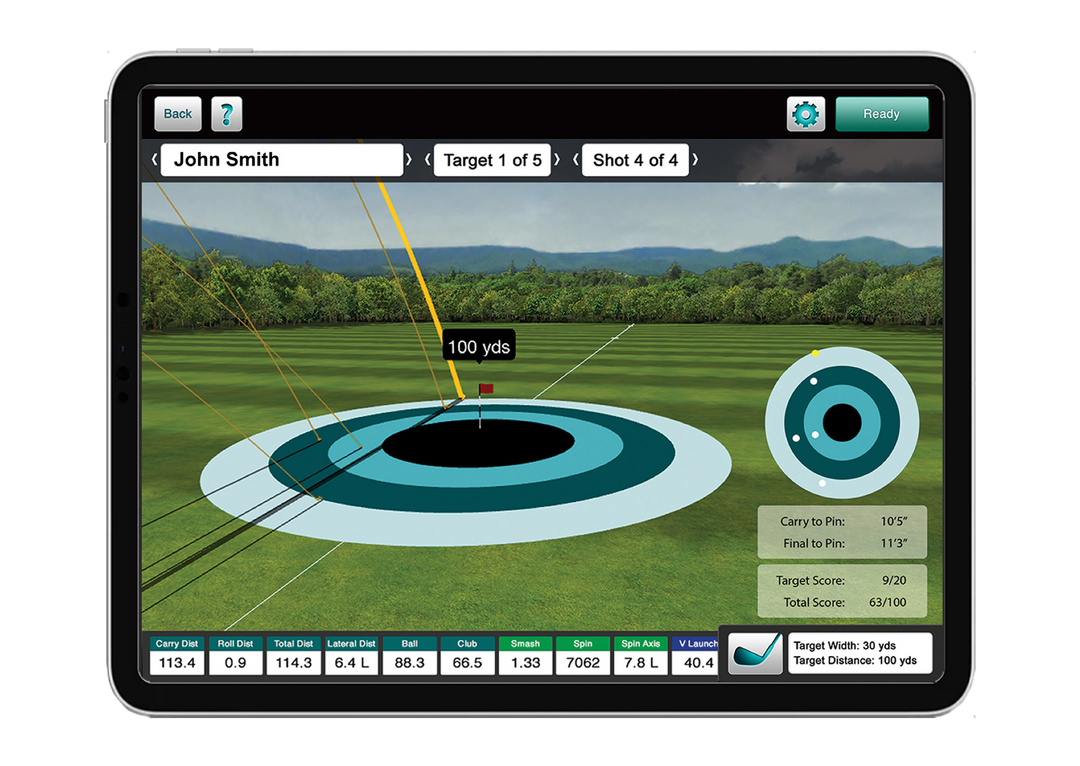1080x766 pixels.
Task: Select the John Smith player name field
Action: pyautogui.click(x=282, y=160)
